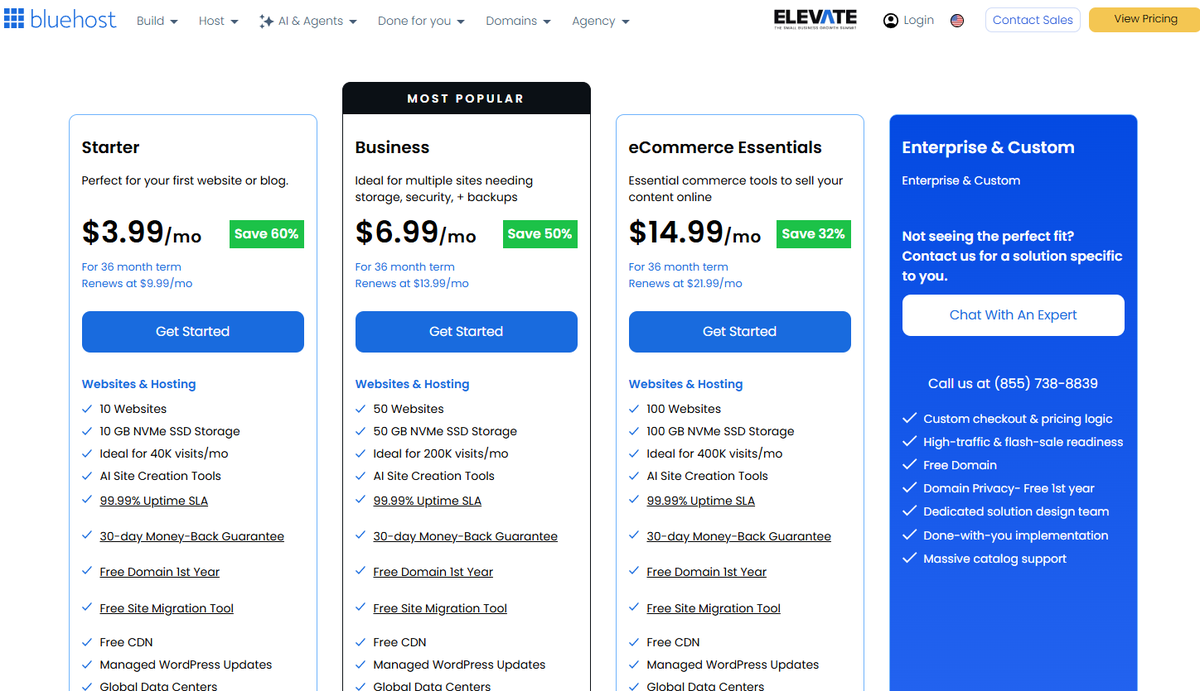Open Starter Free Domain 1st Year link
Image resolution: width=1200 pixels, height=691 pixels.
click(x=160, y=572)
